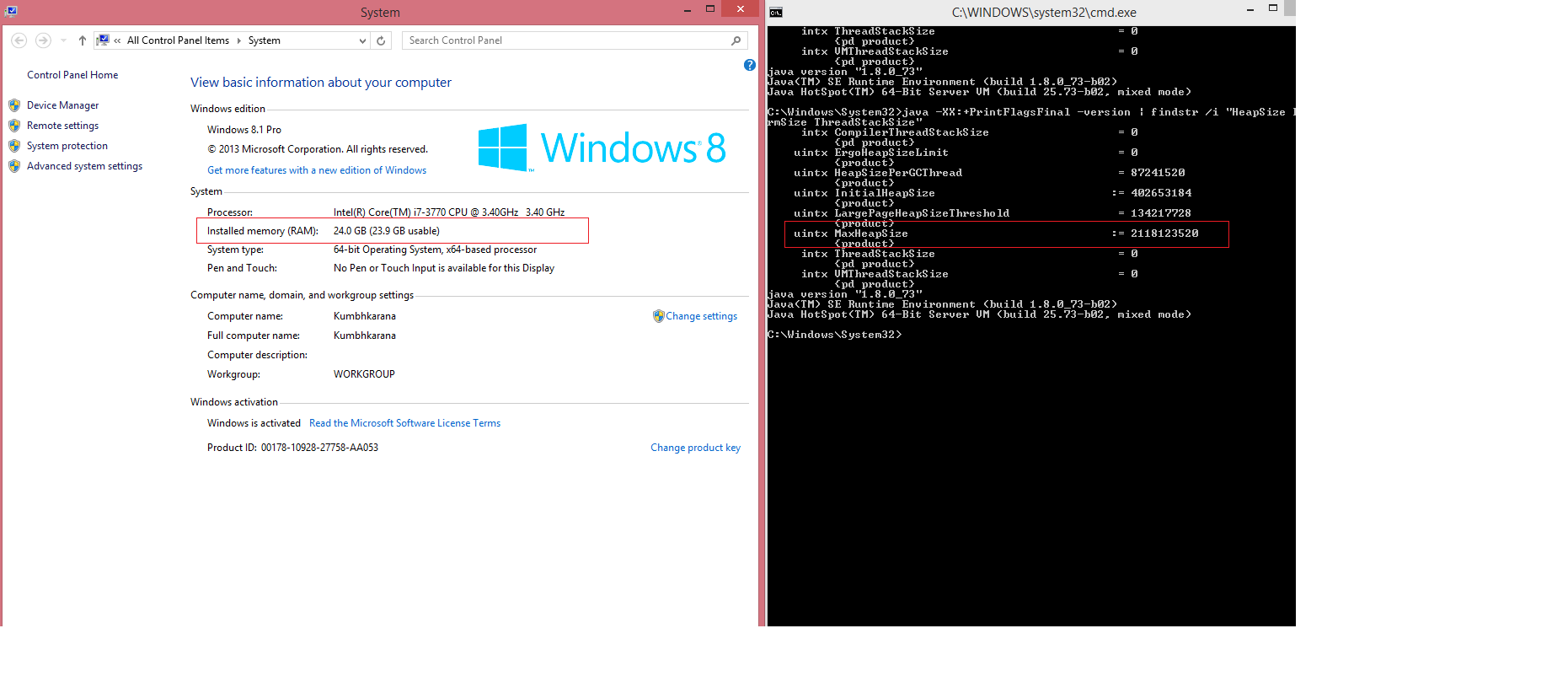The image size is (1568, 698).
Task: Click the HeapSizePerGCThread line in cmd
Action: click(x=989, y=173)
